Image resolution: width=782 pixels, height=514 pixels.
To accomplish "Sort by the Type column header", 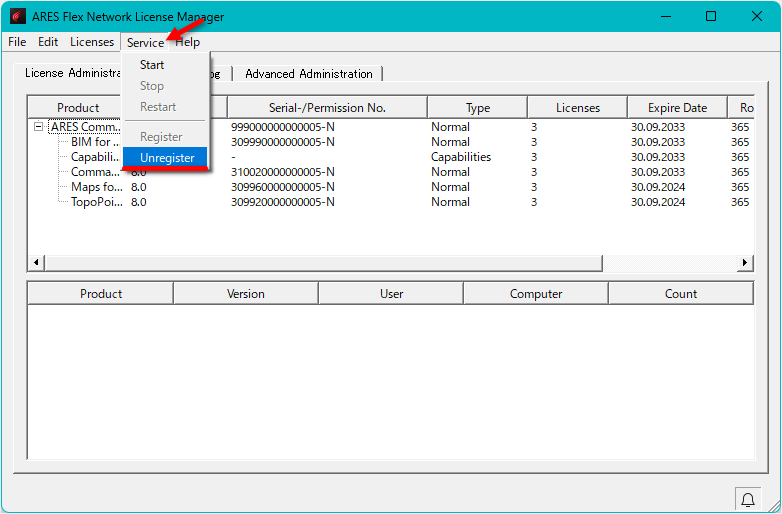I will [478, 108].
